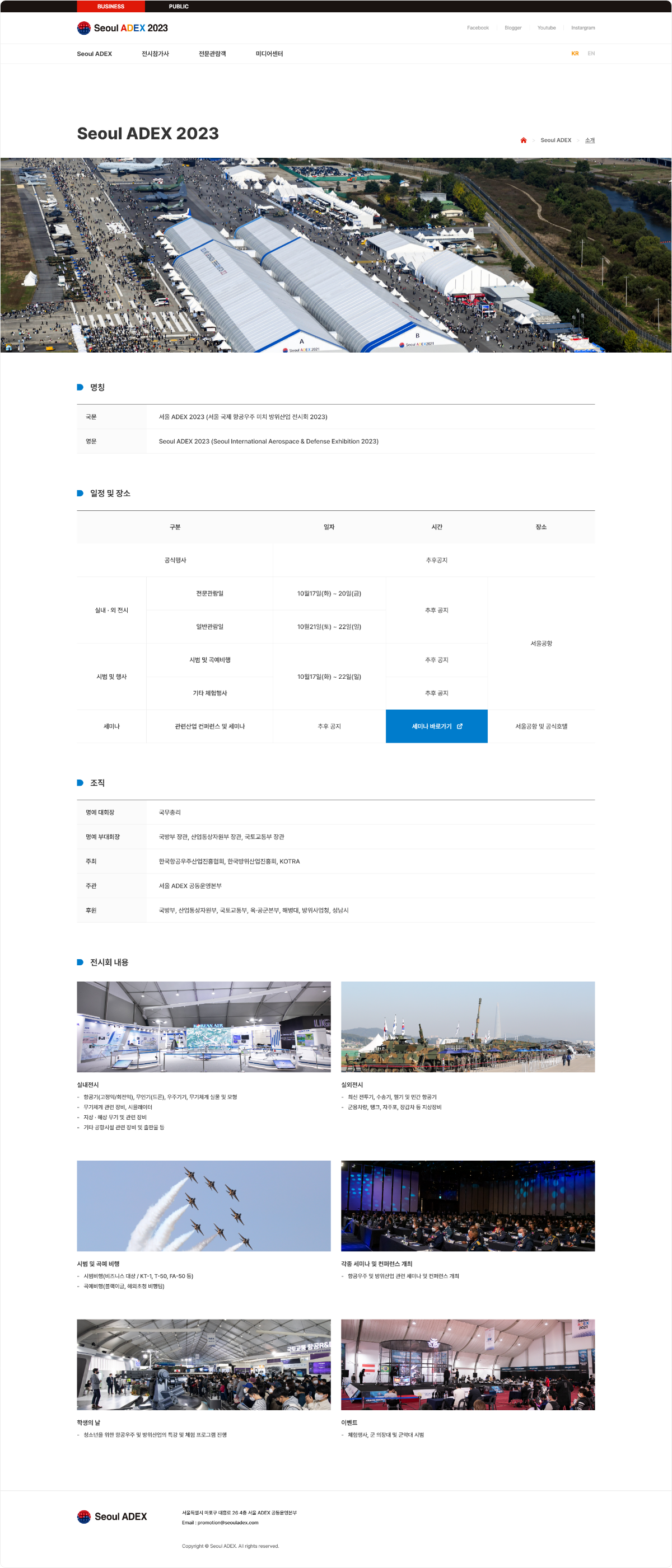Select KR language
Image resolution: width=672 pixels, height=1568 pixels.
(575, 54)
